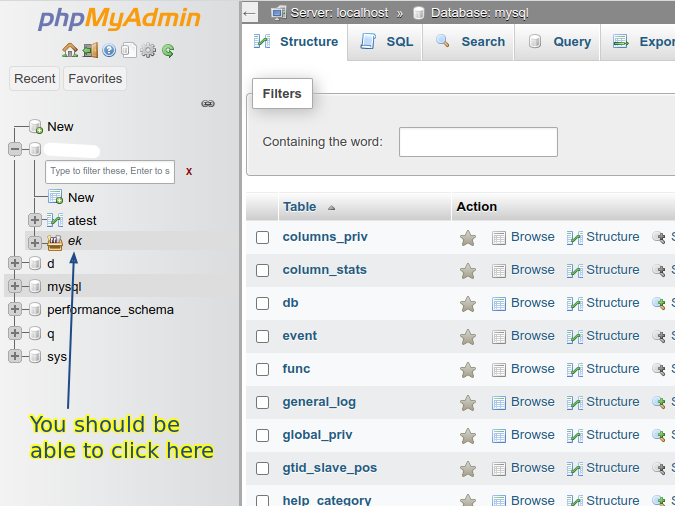Browse the general_log table
675x506 pixels.
[x=523, y=402]
